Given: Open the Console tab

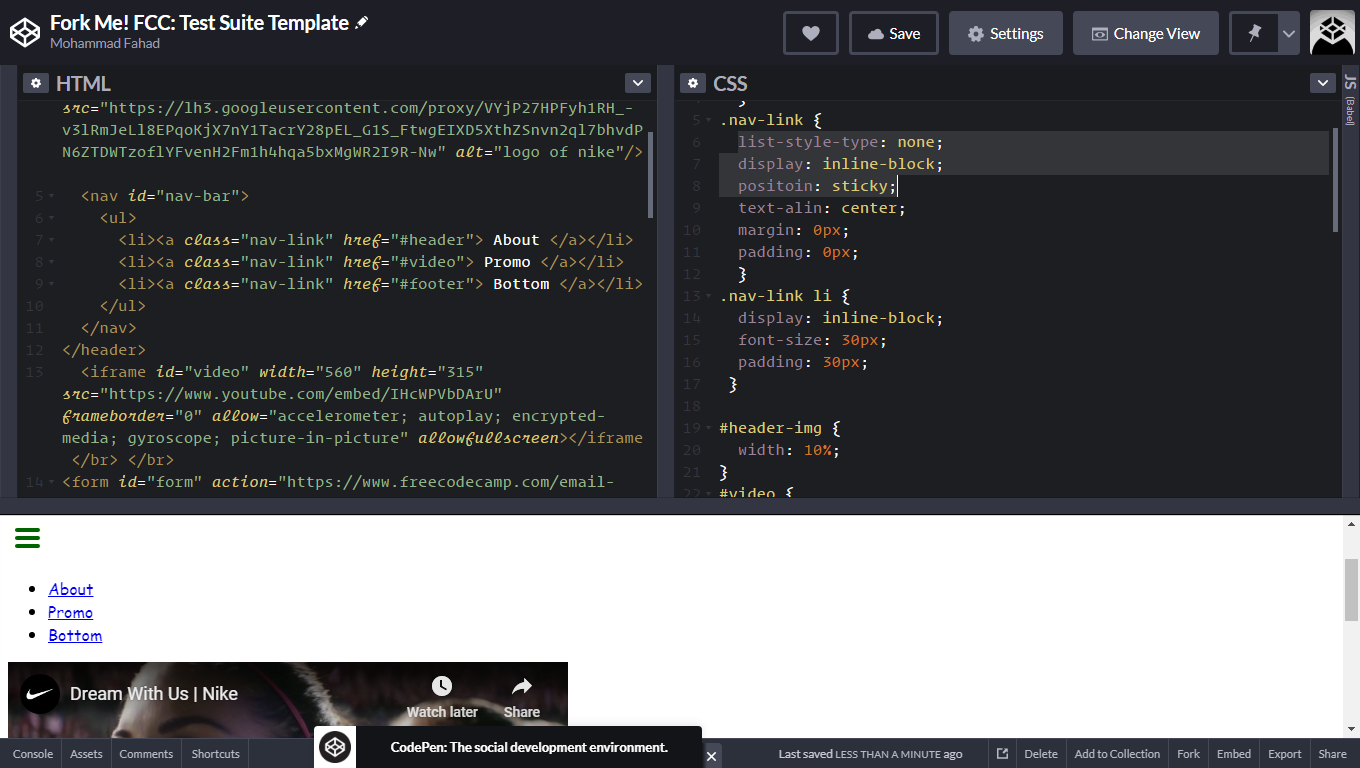Looking at the screenshot, I should coord(33,754).
